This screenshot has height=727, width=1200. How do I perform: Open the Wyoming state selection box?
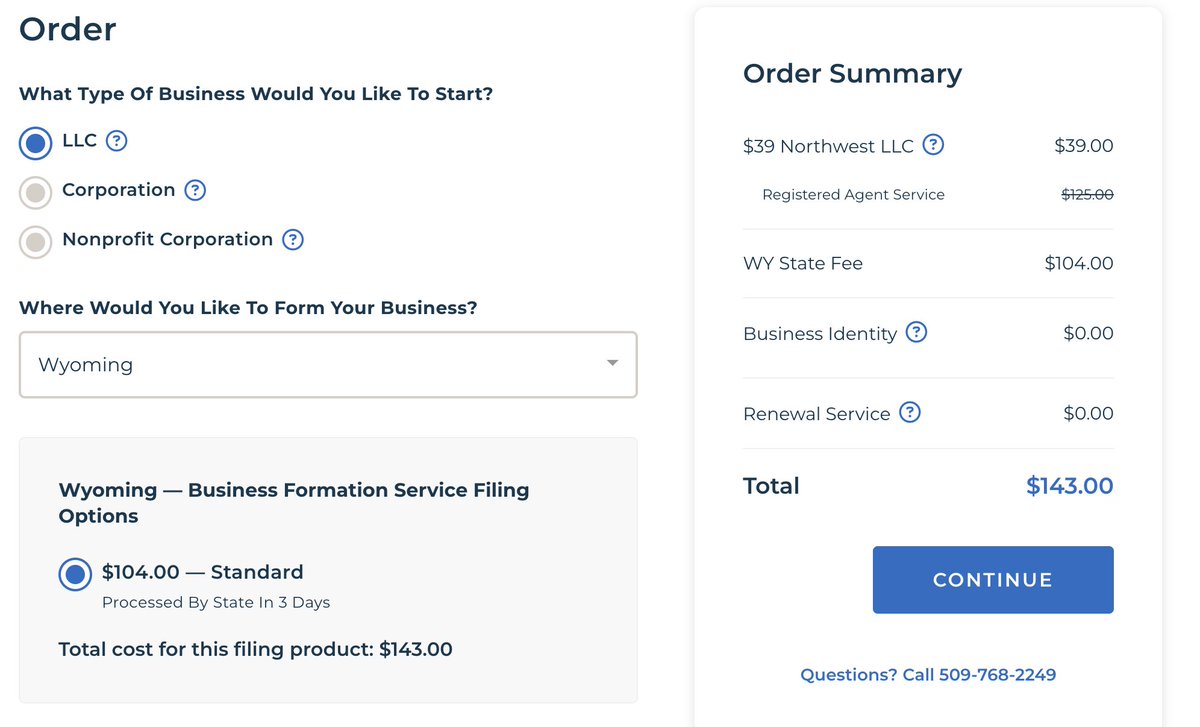pyautogui.click(x=328, y=364)
